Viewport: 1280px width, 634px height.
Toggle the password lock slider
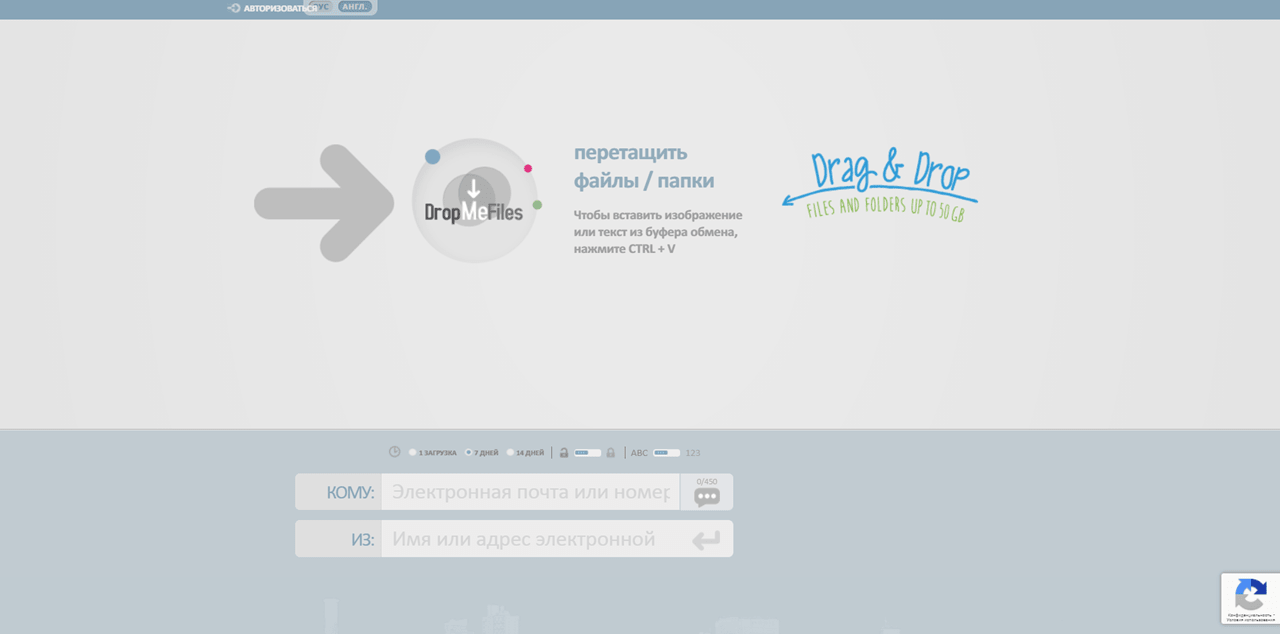point(587,453)
